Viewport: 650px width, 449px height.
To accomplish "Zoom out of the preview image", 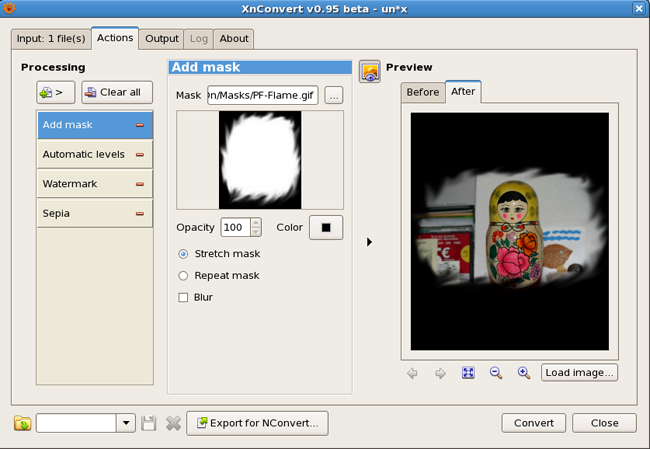I will click(x=496, y=373).
